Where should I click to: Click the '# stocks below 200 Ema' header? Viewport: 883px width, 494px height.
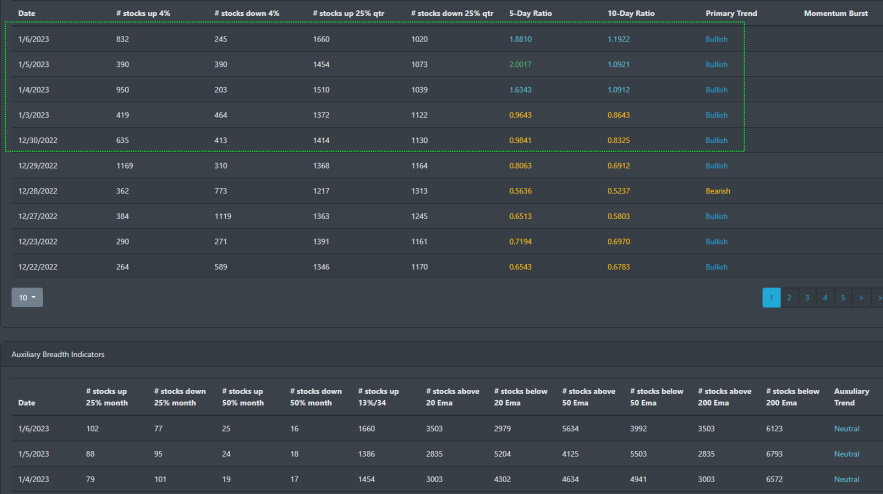point(793,397)
